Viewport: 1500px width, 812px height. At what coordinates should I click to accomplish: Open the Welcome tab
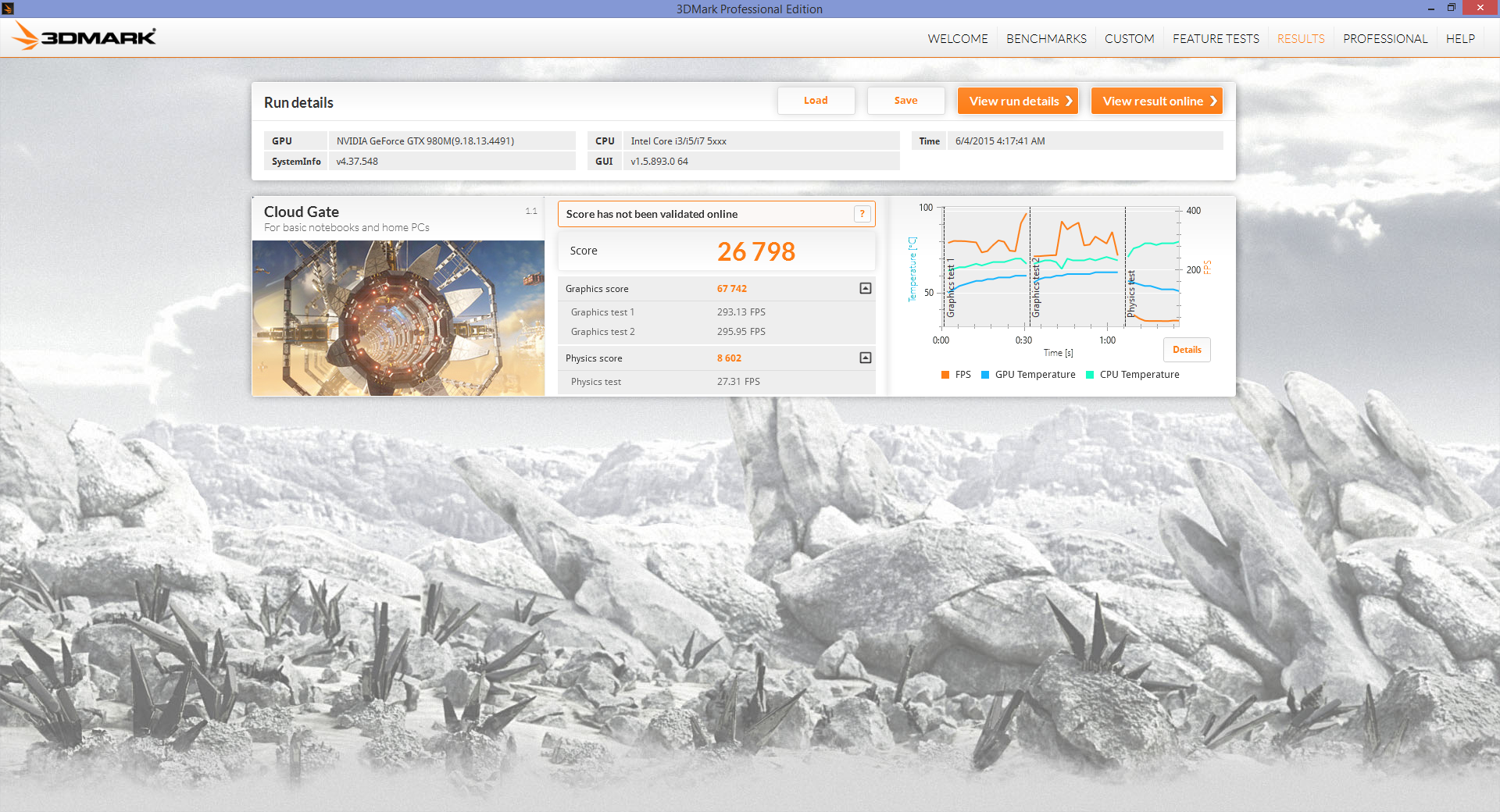pyautogui.click(x=958, y=38)
